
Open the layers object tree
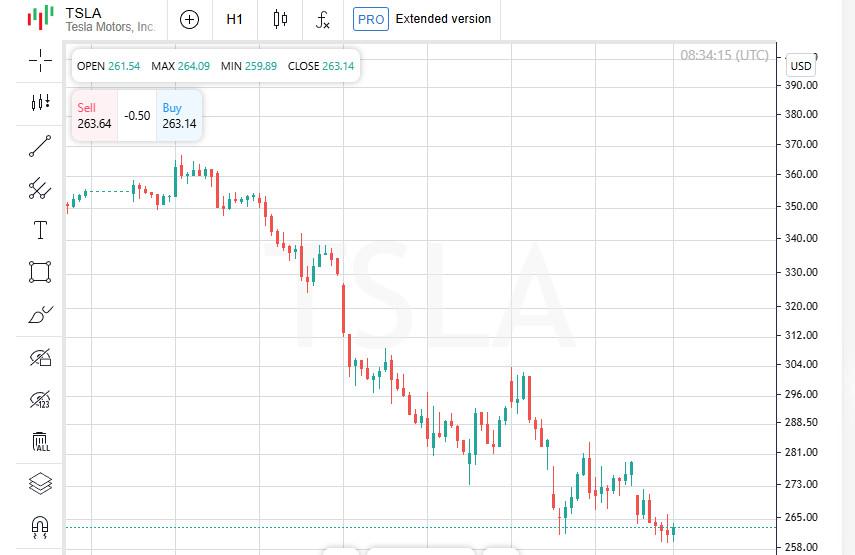point(40,484)
